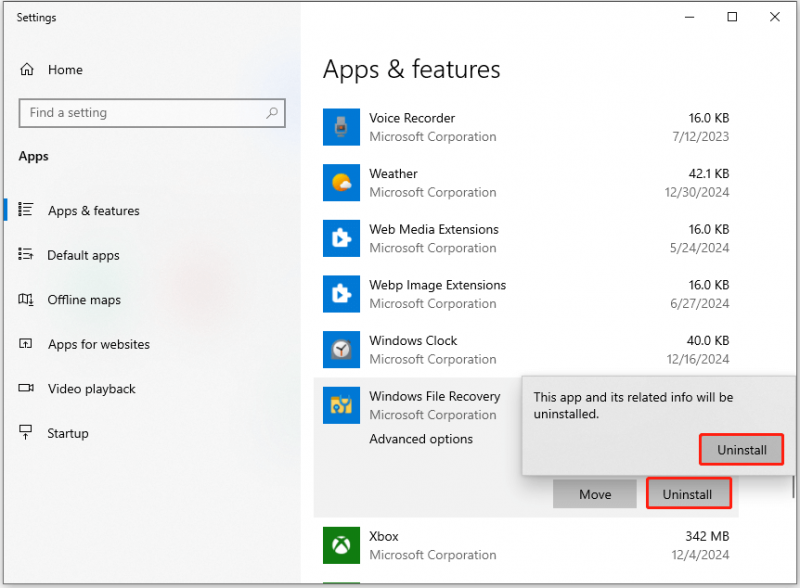Click the Web Media Extensions app icon
The width and height of the screenshot is (800, 588).
341,238
